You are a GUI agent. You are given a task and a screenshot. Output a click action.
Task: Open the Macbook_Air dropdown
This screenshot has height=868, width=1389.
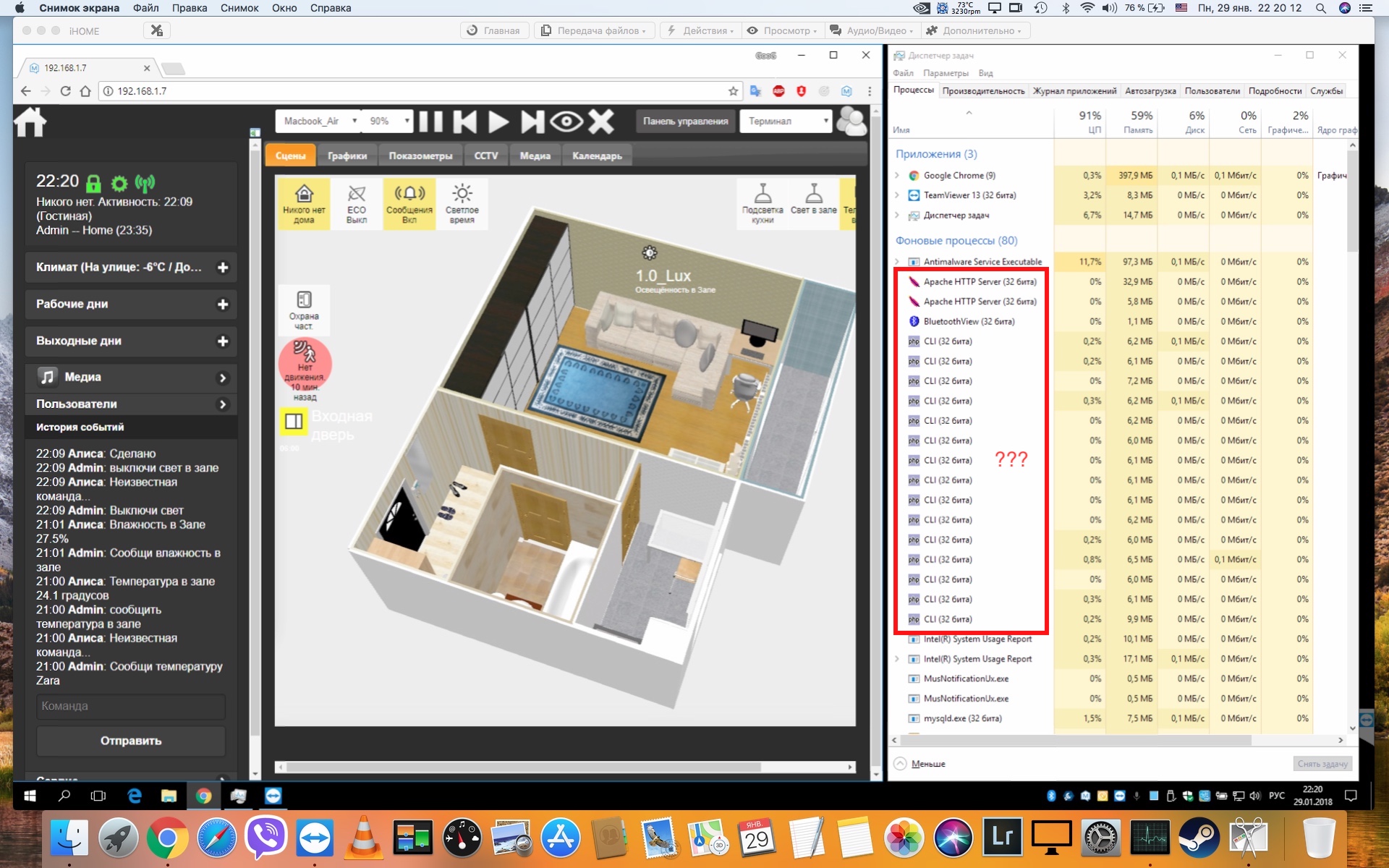318,121
